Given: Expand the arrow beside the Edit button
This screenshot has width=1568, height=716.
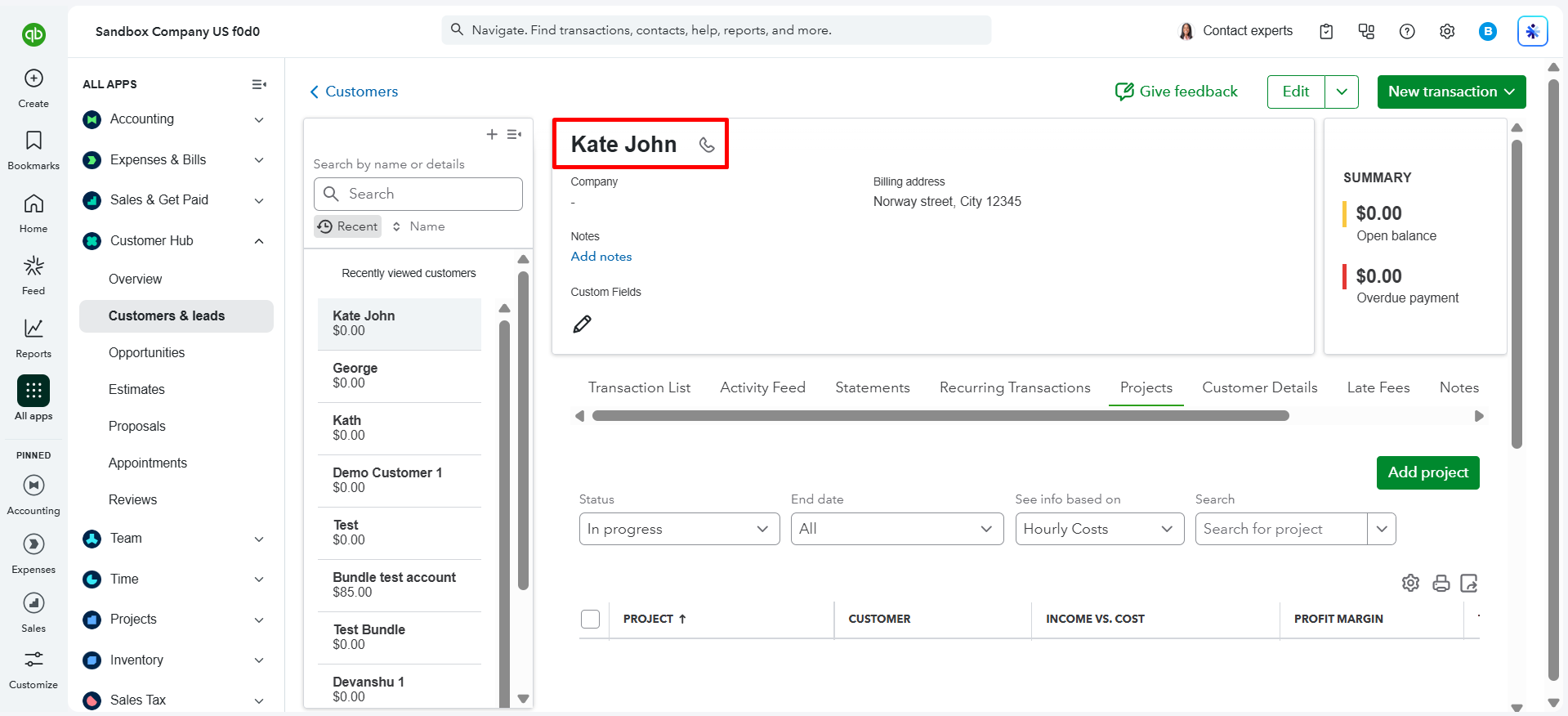Looking at the screenshot, I should click(1342, 92).
